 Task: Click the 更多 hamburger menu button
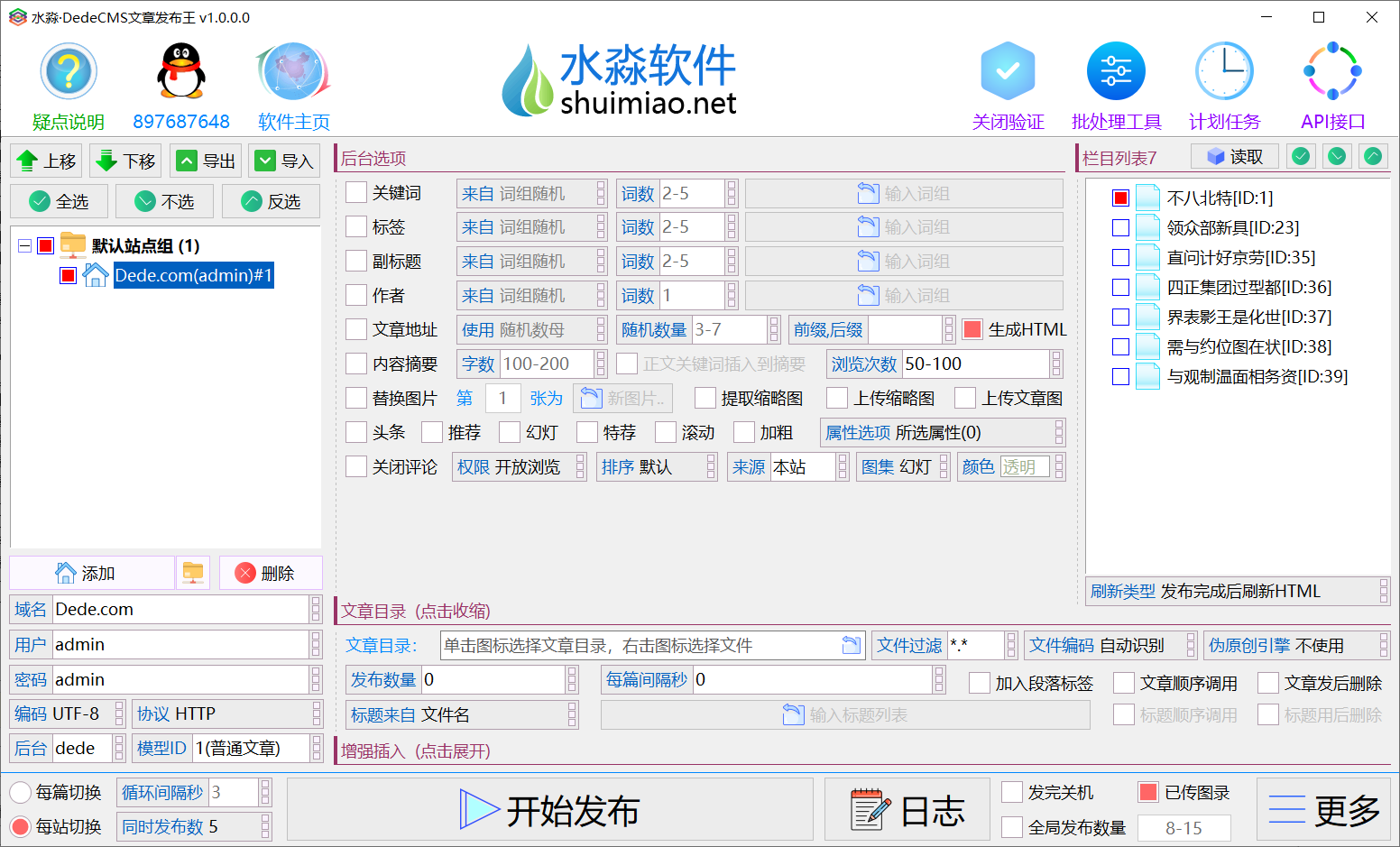1323,810
